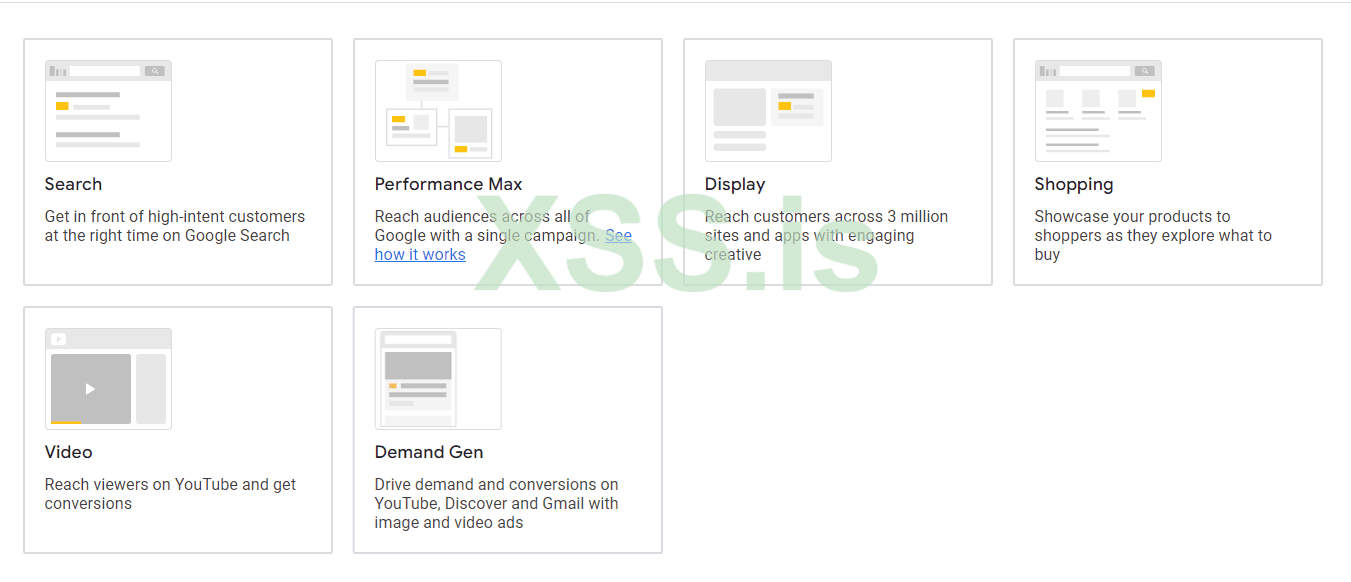
Task: Choose the Performance Max heading
Action: click(448, 184)
